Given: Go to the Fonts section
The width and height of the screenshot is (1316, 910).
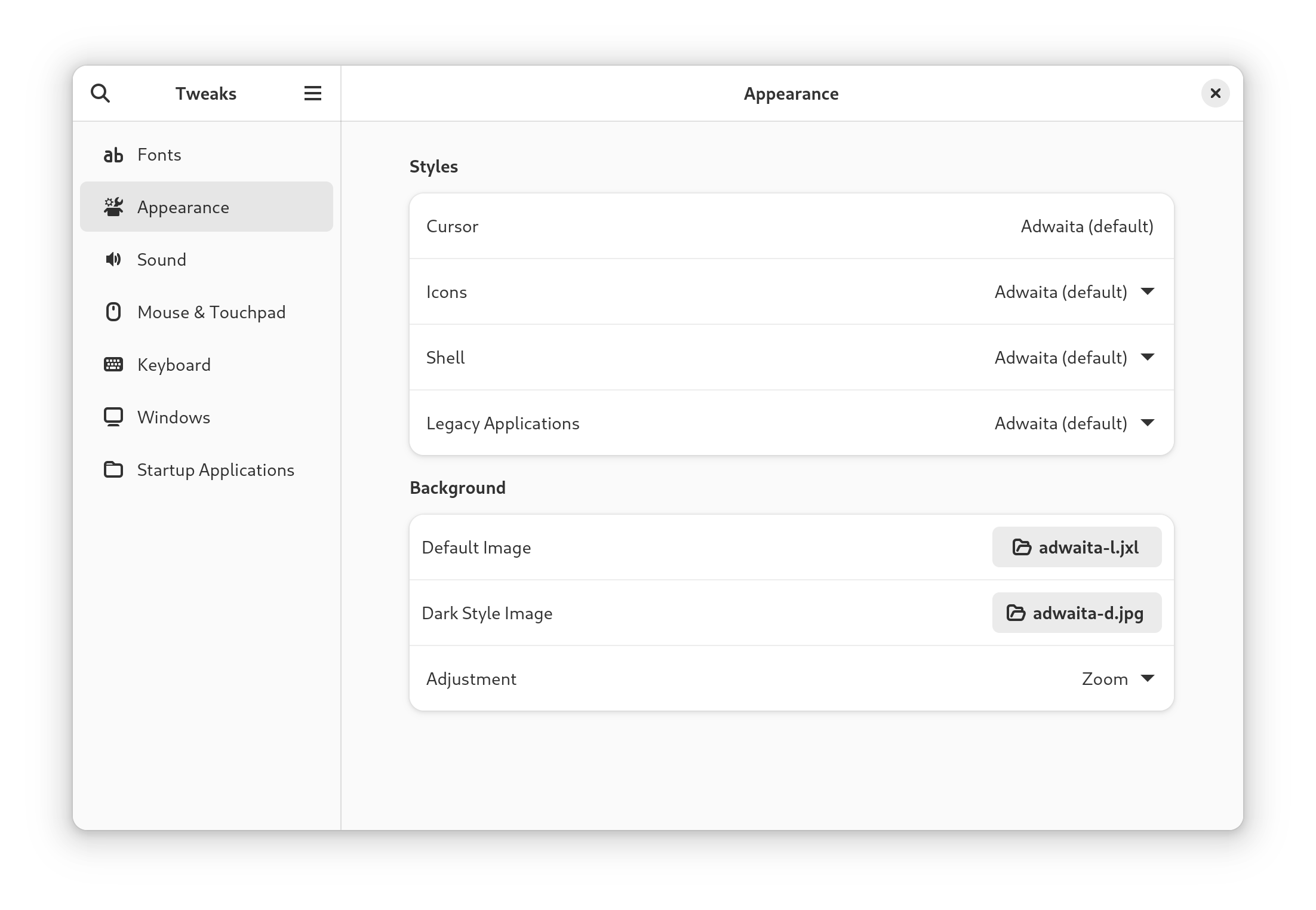Looking at the screenshot, I should click(x=159, y=155).
